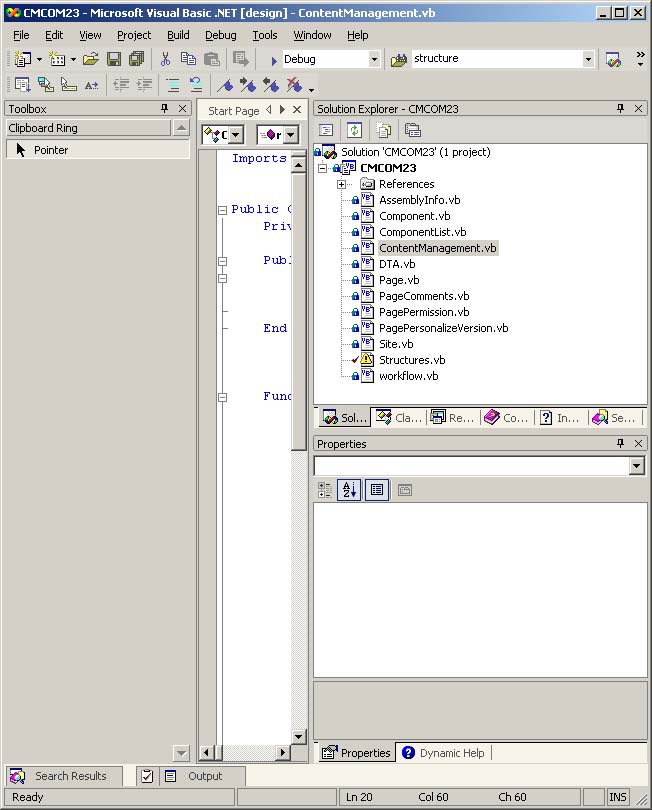The image size is (652, 810).
Task: Click the Cut scissors icon
Action: 166,59
